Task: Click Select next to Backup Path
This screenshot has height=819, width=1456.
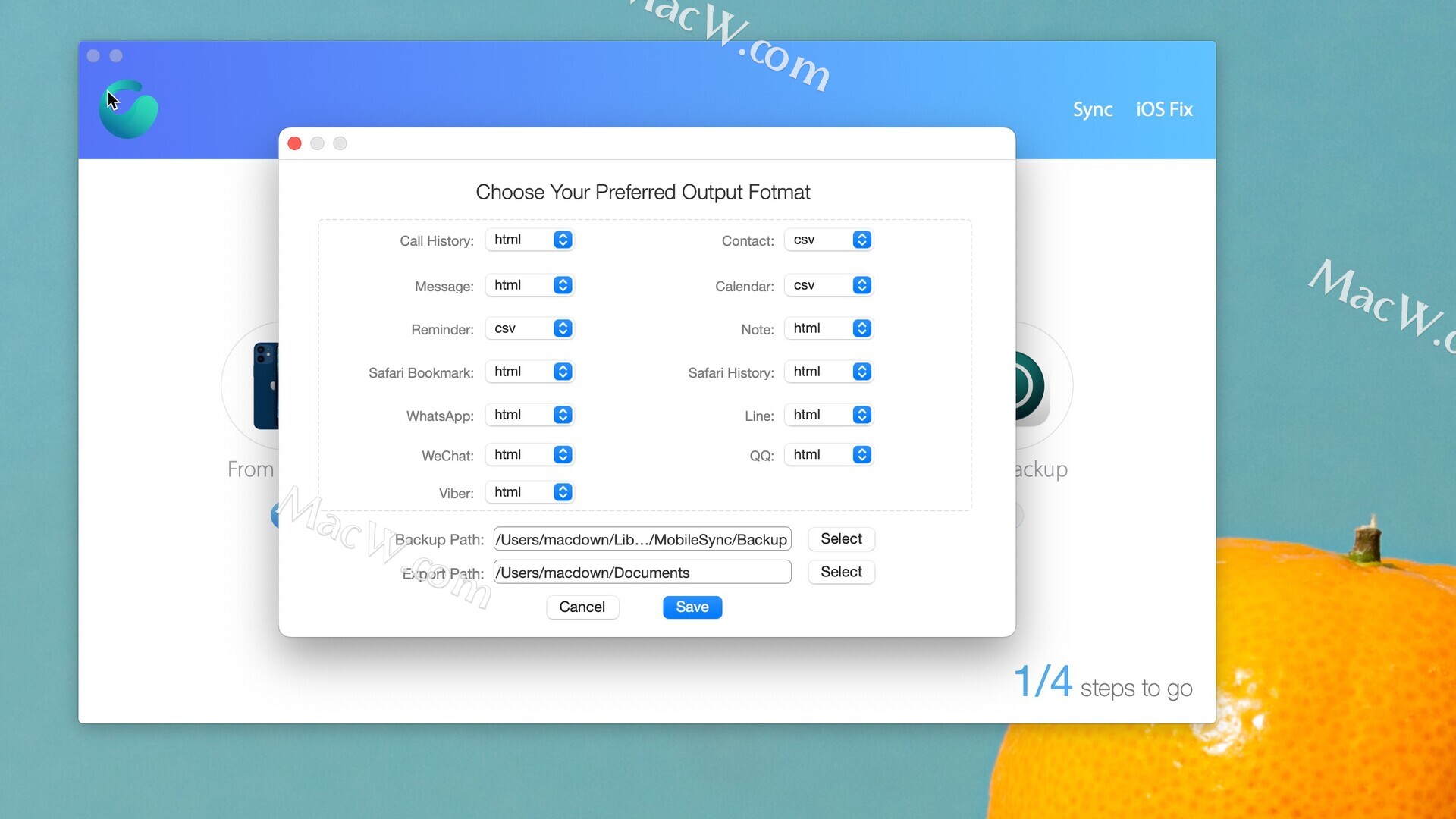Action: pos(841,538)
